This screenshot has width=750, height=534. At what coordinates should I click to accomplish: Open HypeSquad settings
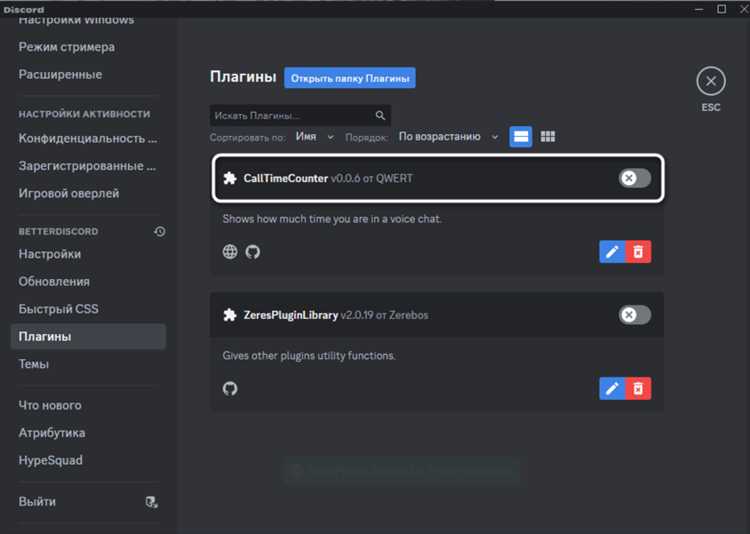coord(50,460)
